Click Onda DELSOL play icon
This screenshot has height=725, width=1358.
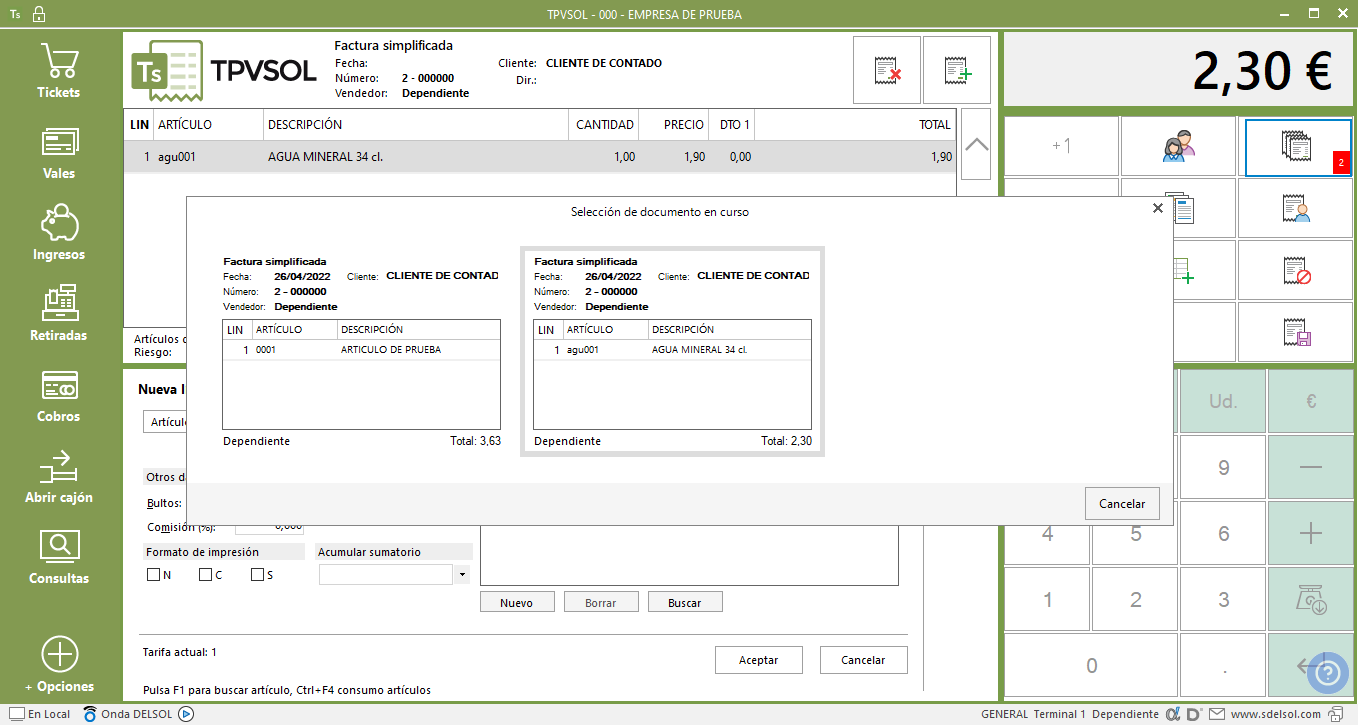(x=186, y=714)
